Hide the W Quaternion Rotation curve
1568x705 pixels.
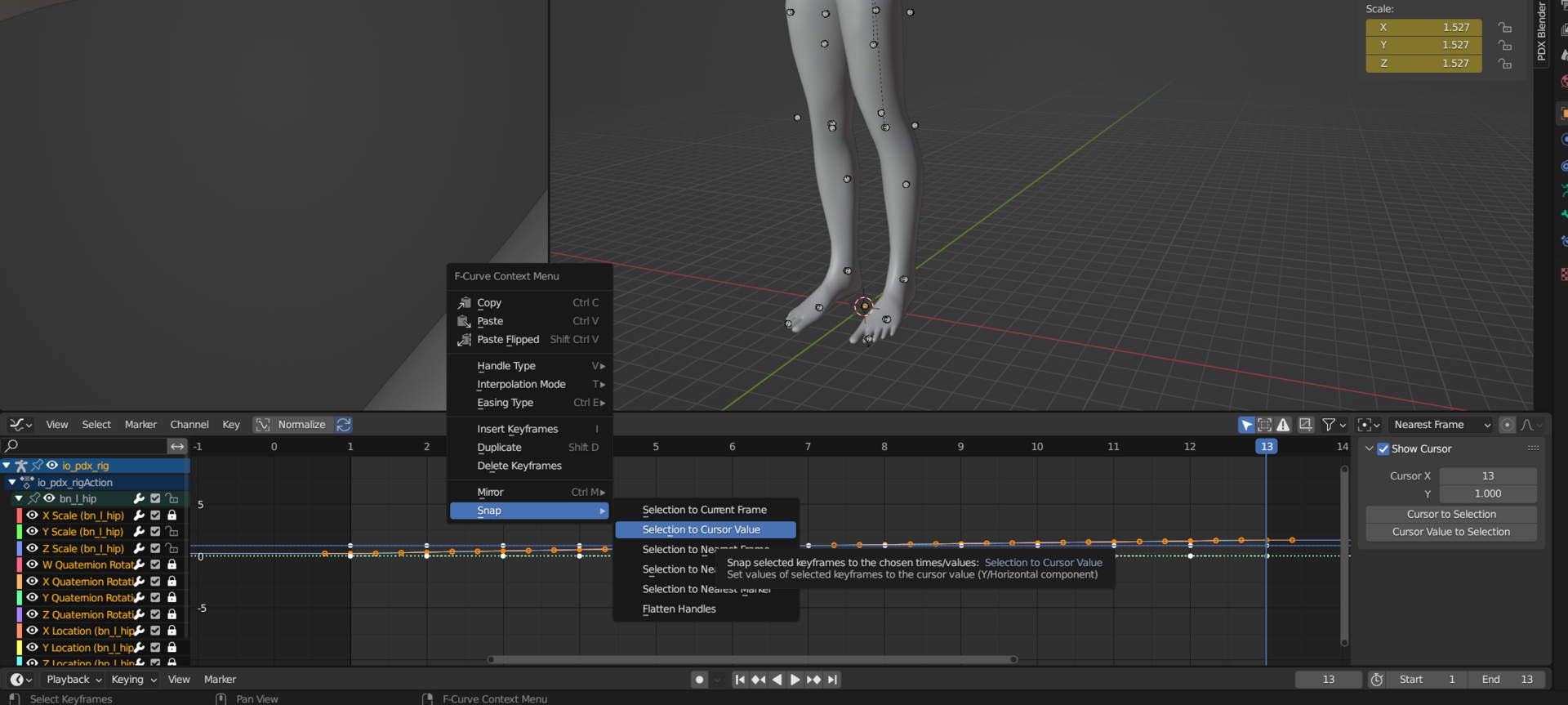[x=32, y=564]
